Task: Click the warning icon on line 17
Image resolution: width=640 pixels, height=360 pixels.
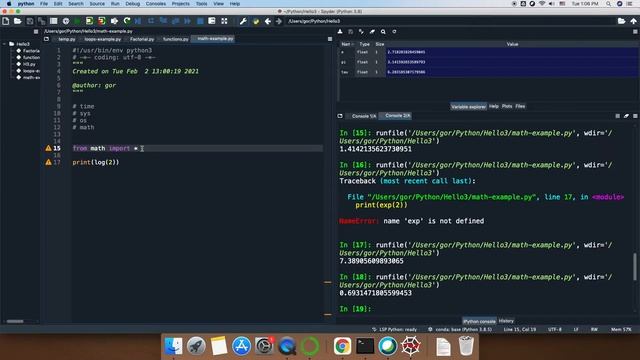Action: (x=48, y=162)
